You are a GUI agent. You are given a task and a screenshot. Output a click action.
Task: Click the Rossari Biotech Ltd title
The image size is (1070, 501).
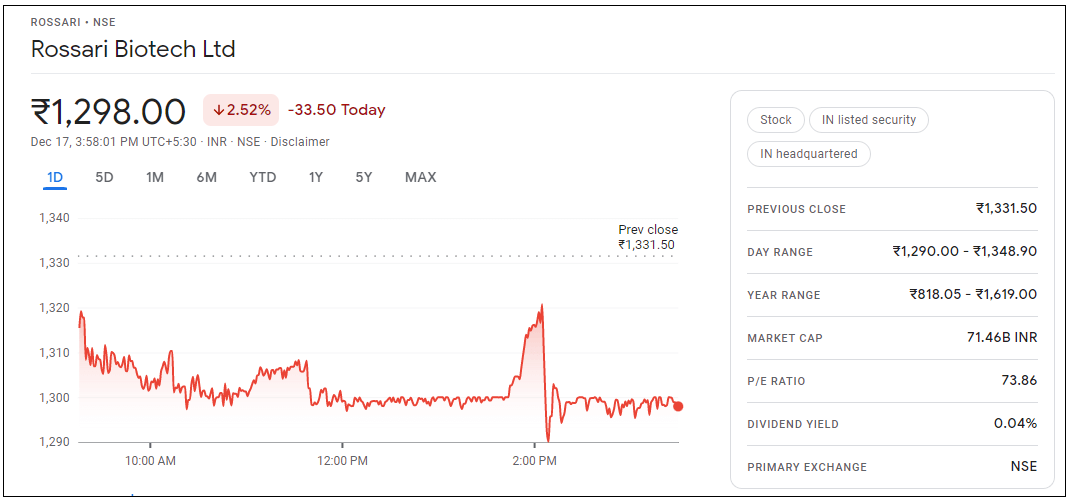pos(133,49)
